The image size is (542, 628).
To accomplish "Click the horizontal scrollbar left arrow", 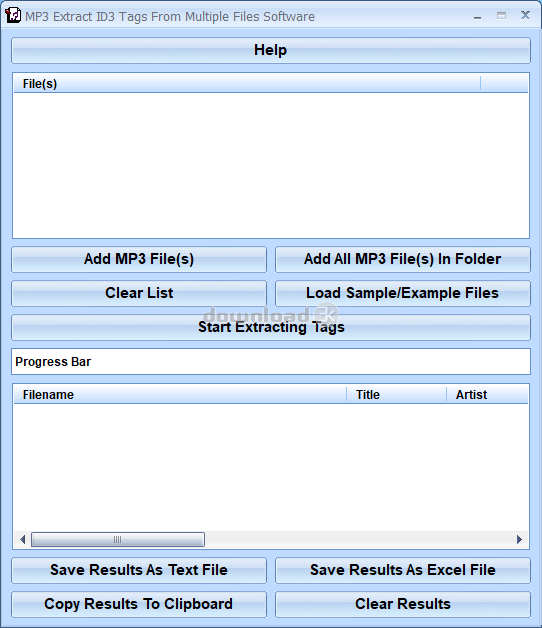I will click(23, 539).
